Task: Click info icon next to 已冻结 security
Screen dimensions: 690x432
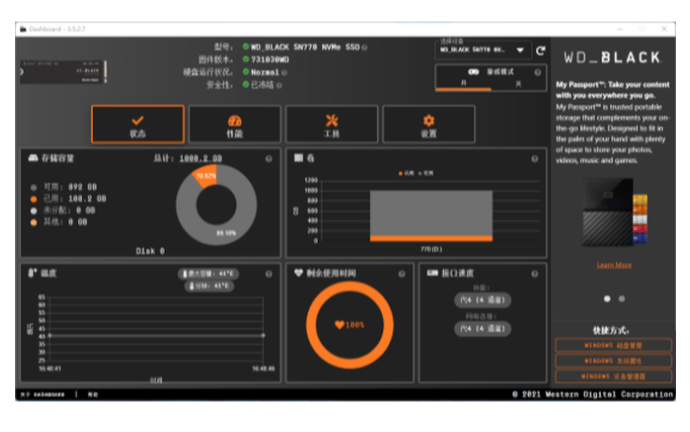Action: pyautogui.click(x=279, y=85)
